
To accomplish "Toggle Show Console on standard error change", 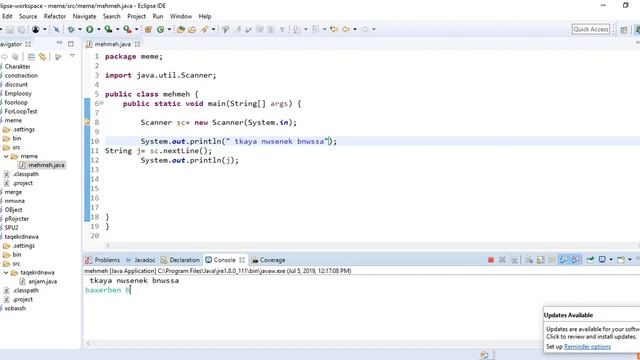I will 576,260.
